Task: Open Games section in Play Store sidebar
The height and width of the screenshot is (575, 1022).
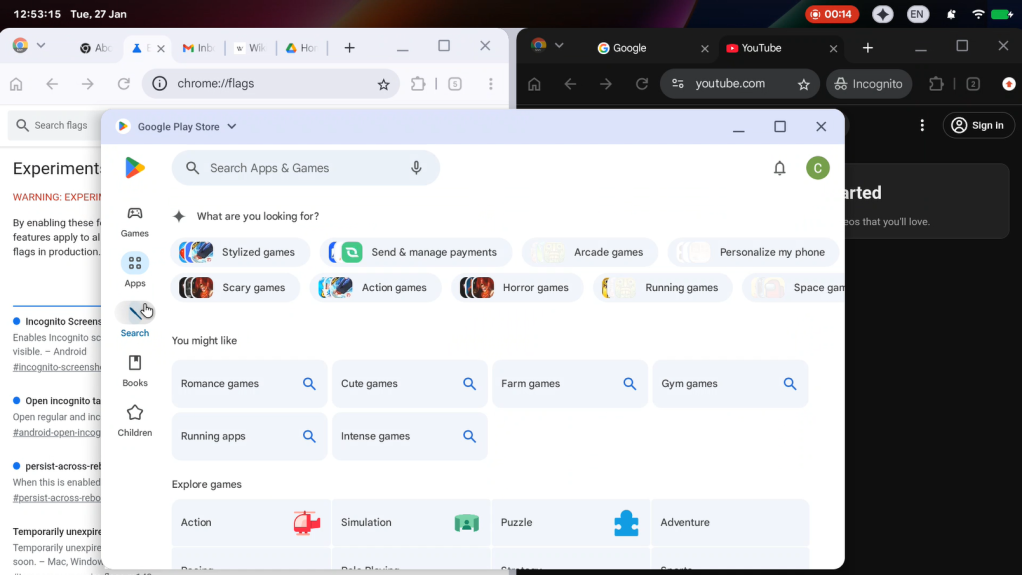Action: click(x=135, y=221)
